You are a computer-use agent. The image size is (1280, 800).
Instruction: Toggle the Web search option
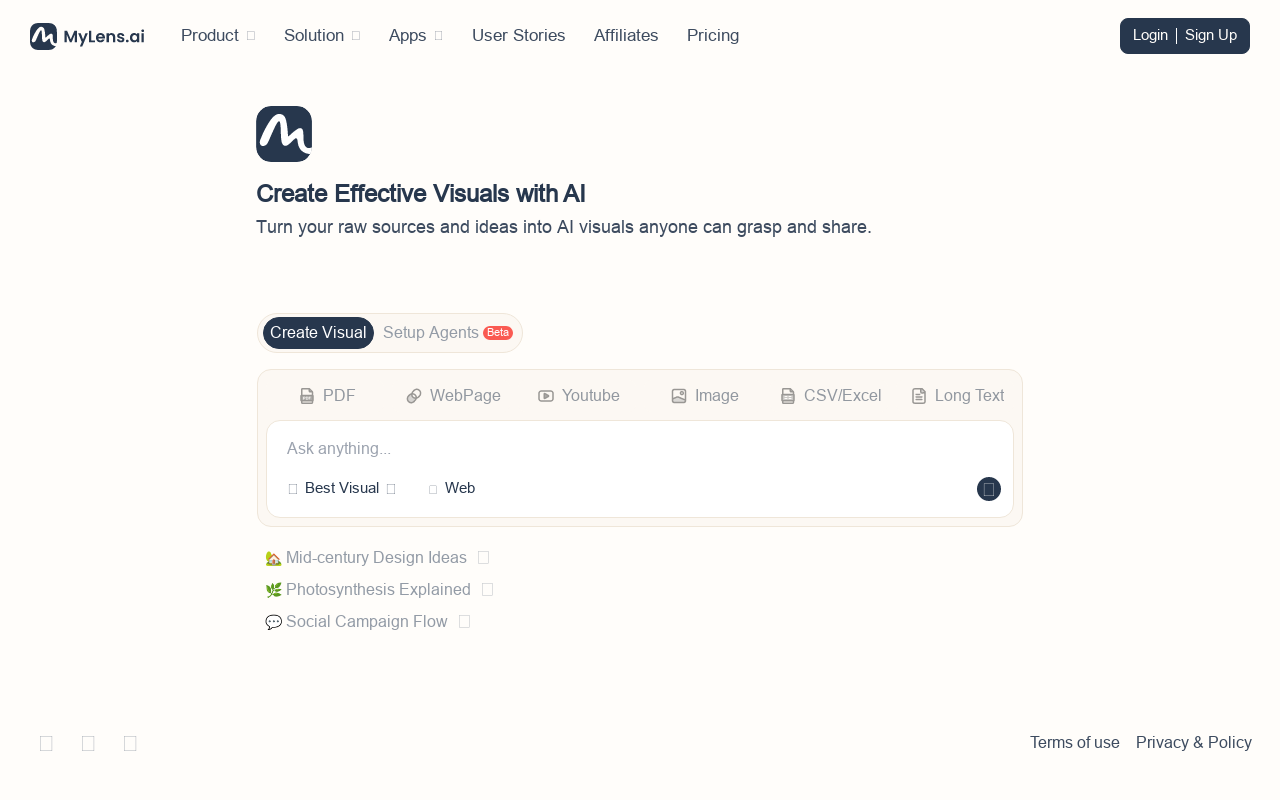click(451, 488)
